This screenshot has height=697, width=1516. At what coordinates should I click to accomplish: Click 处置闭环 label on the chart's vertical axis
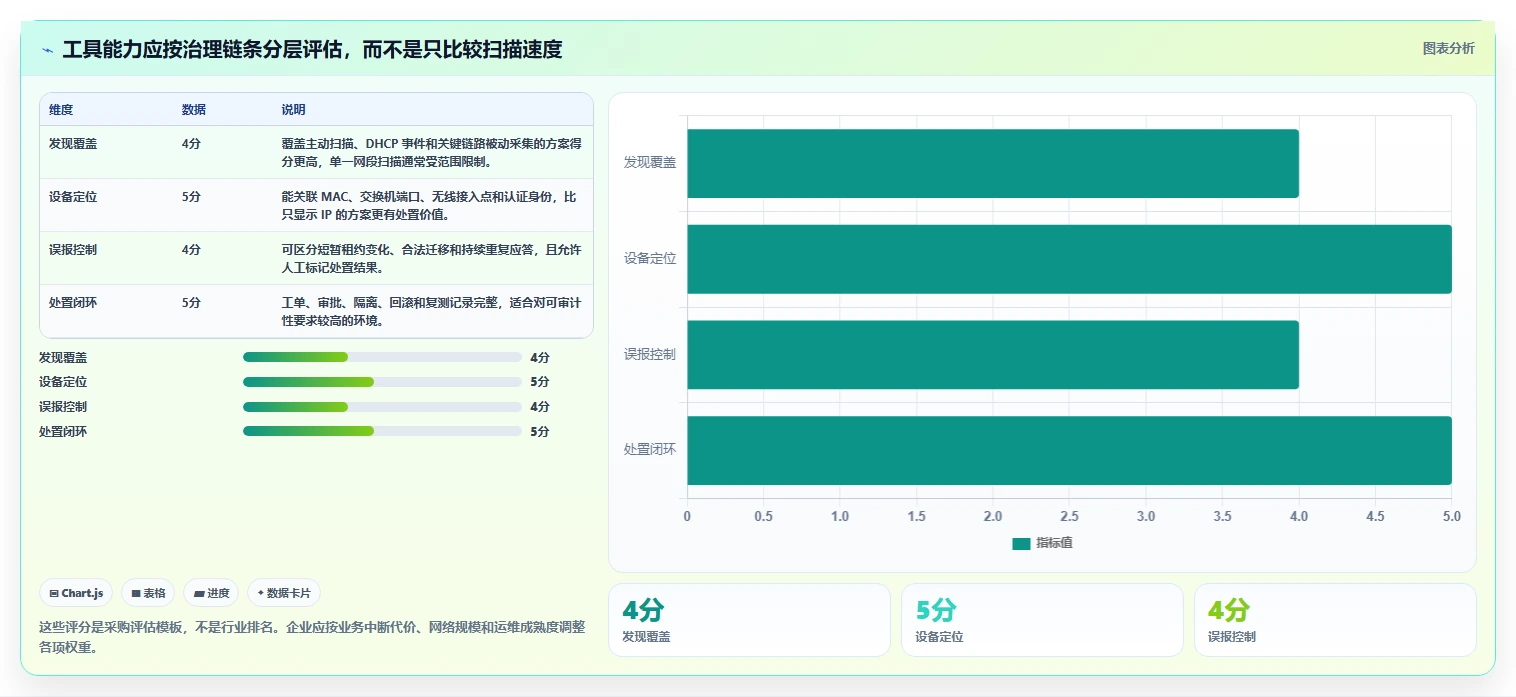[x=650, y=450]
